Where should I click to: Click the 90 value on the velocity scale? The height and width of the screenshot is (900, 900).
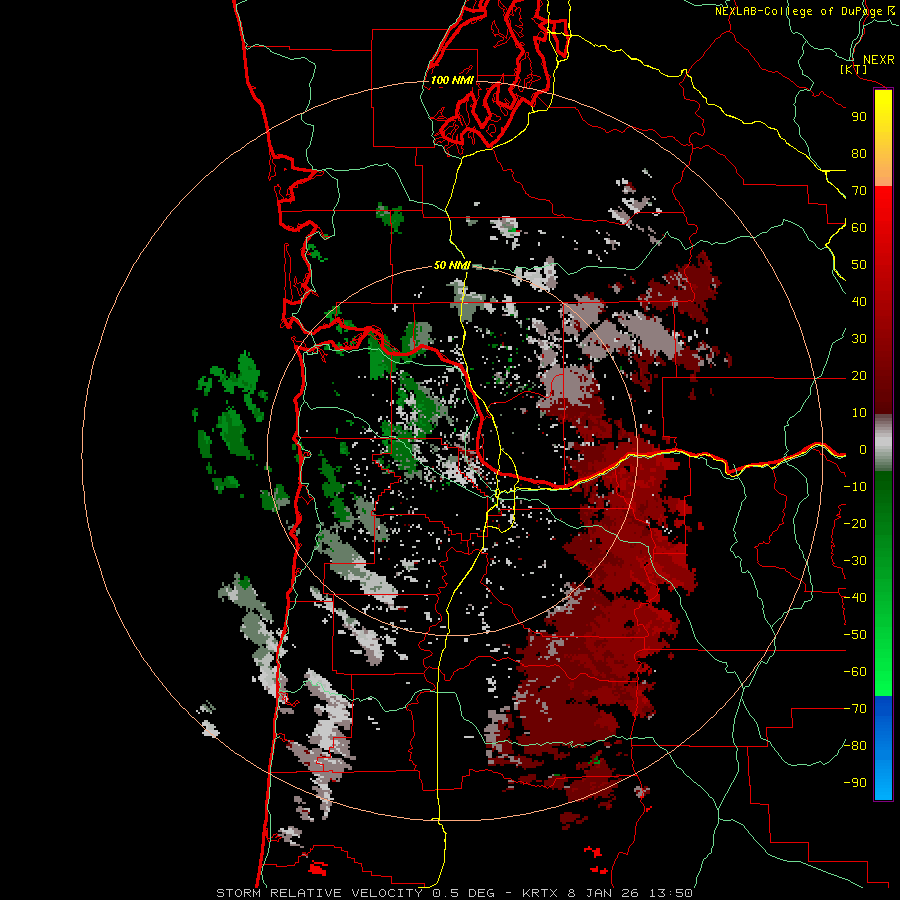[x=859, y=117]
